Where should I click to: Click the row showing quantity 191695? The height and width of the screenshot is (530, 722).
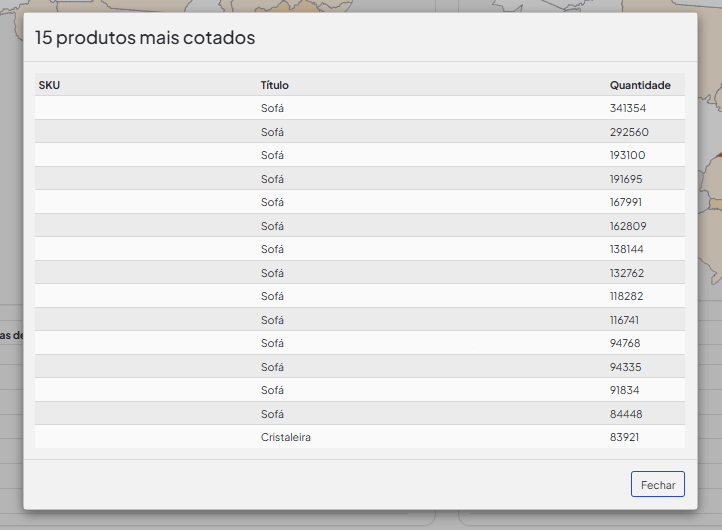click(360, 179)
